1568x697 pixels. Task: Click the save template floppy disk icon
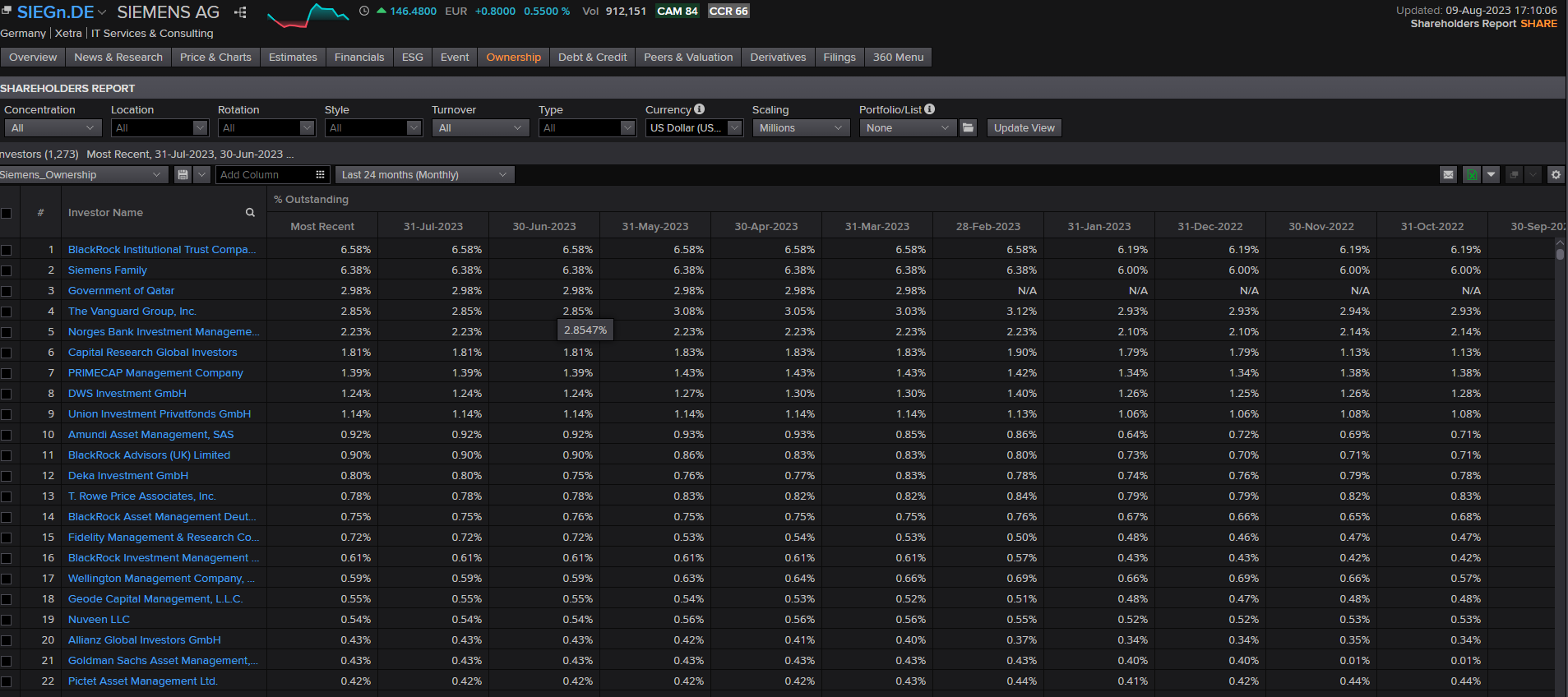click(183, 174)
